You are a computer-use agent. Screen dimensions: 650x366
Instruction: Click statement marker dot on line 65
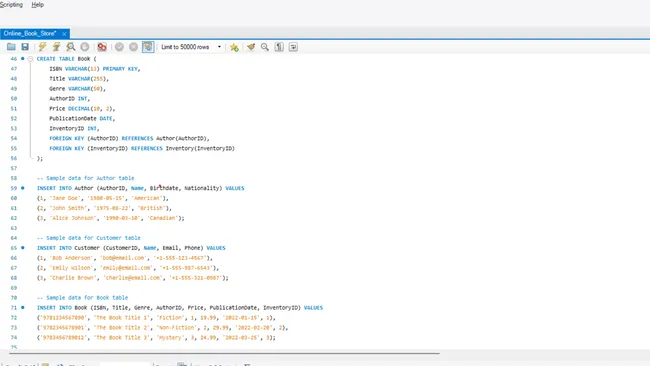click(23, 247)
